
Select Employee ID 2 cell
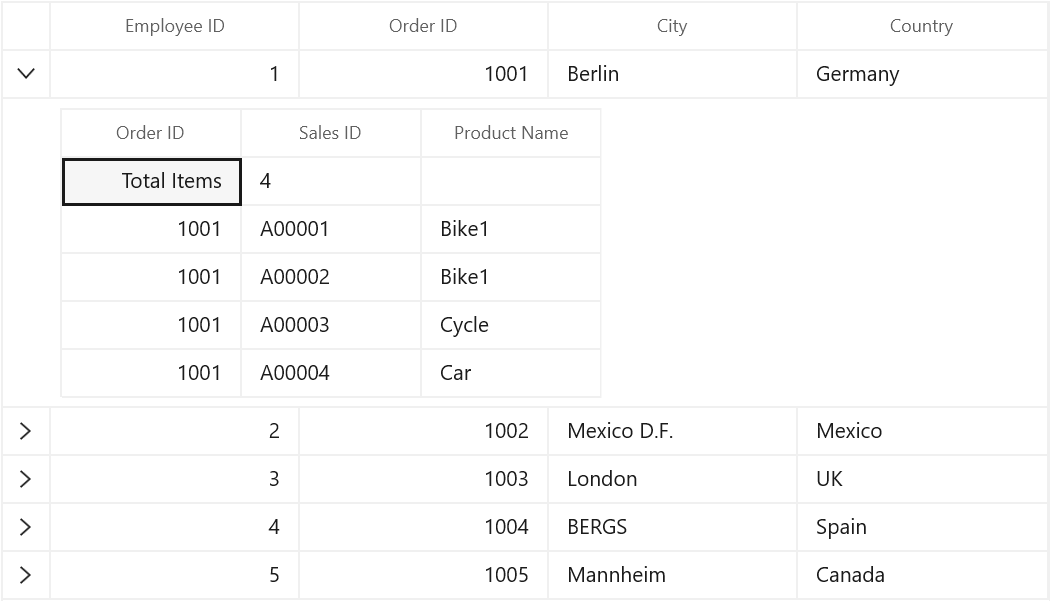click(175, 431)
